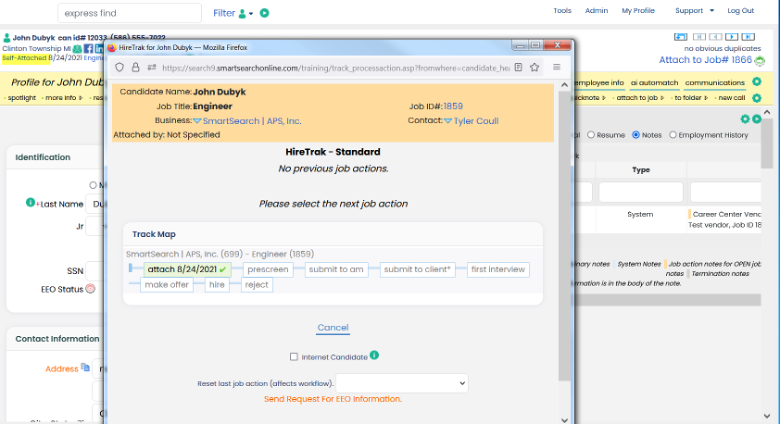Go to last record navigation icon
This screenshot has height=425, width=780.
[x=748, y=37]
